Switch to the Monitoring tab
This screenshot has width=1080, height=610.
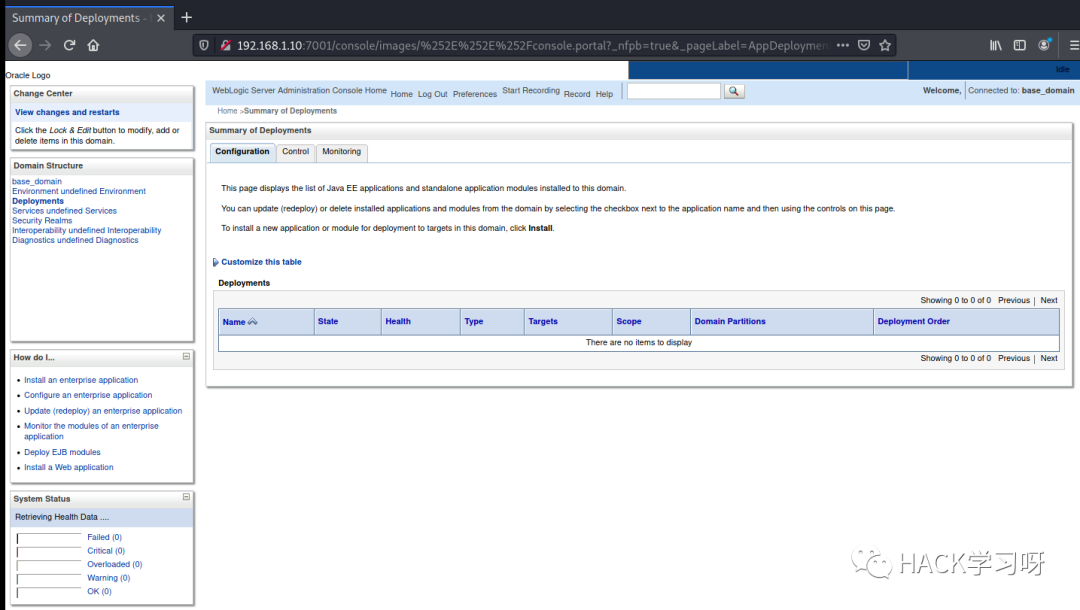point(342,151)
